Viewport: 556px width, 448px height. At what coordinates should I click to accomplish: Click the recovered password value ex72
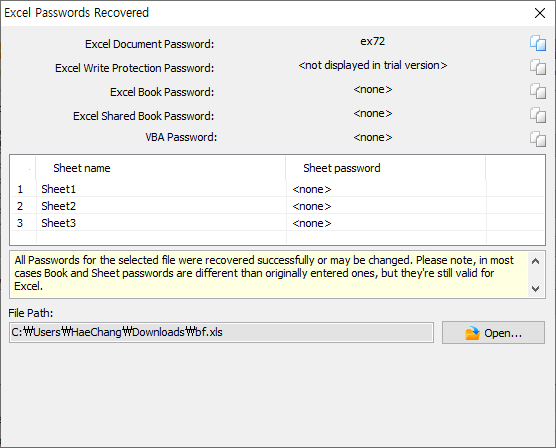pyautogui.click(x=372, y=42)
